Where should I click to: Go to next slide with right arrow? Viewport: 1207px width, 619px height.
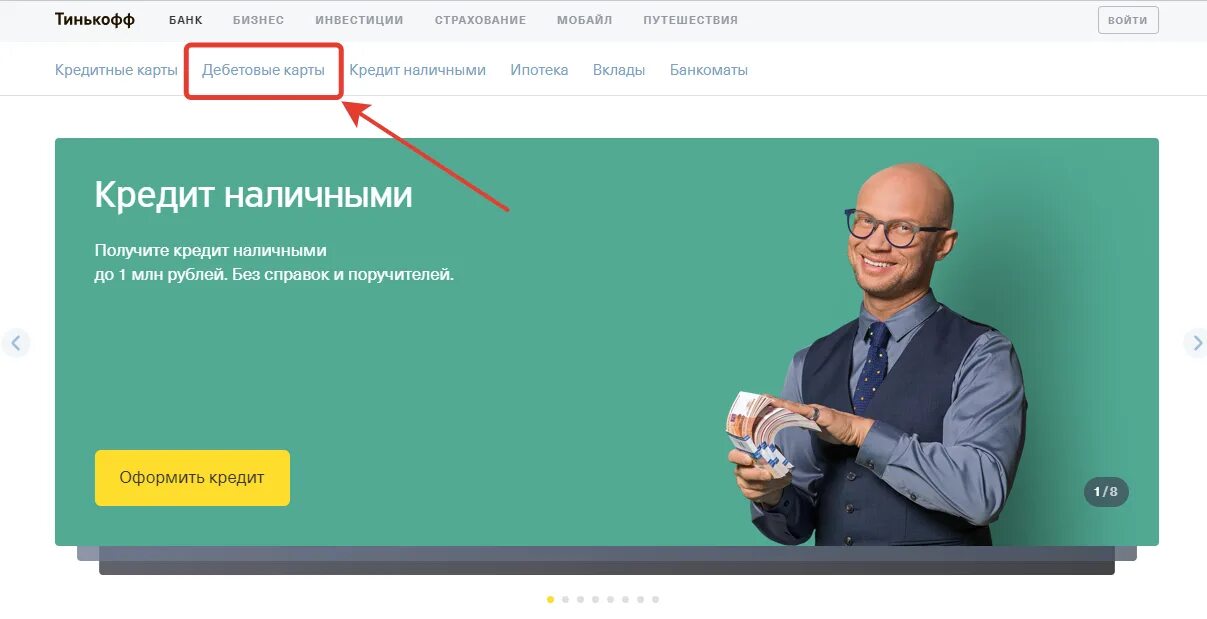[1196, 343]
